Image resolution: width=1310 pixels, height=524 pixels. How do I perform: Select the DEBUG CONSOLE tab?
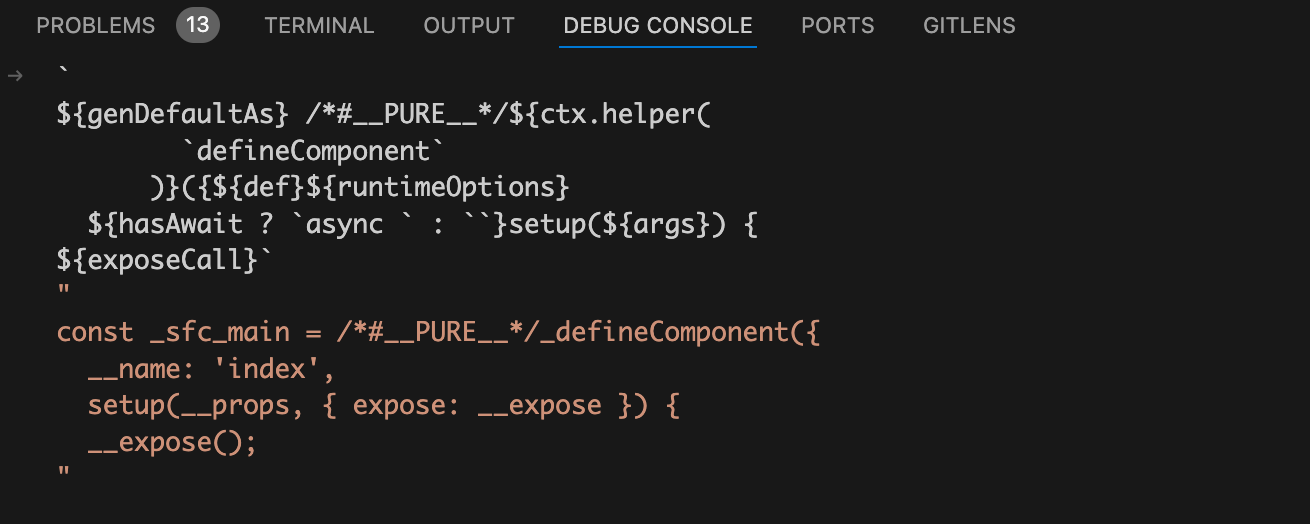[658, 26]
